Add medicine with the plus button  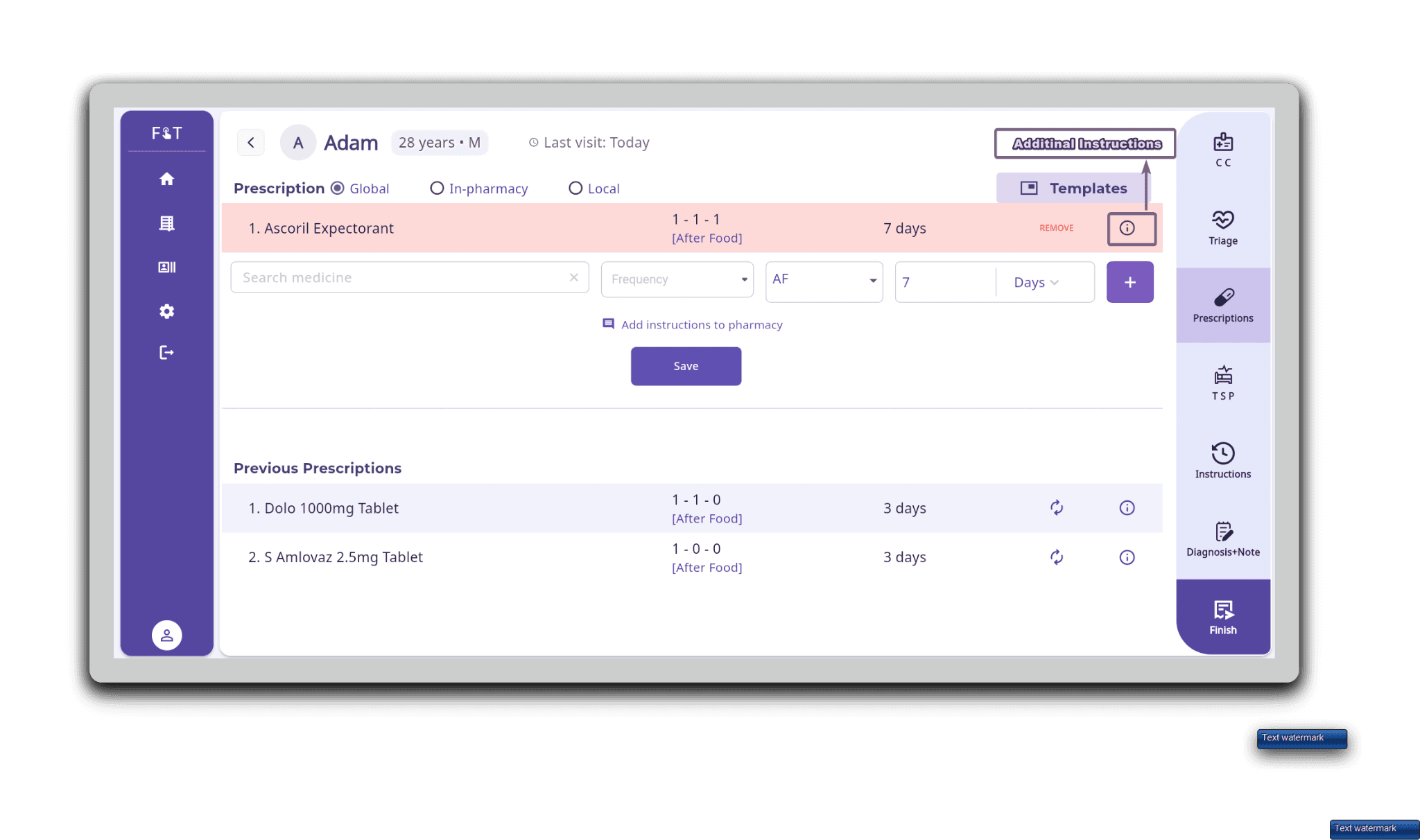[x=1130, y=282]
